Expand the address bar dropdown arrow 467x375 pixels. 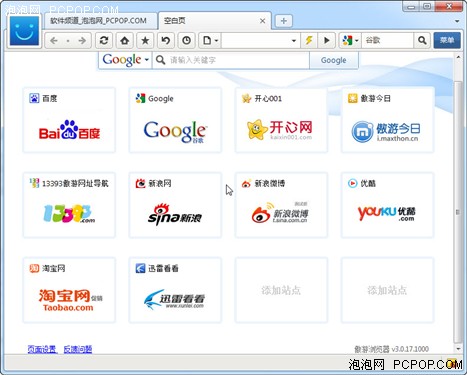coord(294,41)
